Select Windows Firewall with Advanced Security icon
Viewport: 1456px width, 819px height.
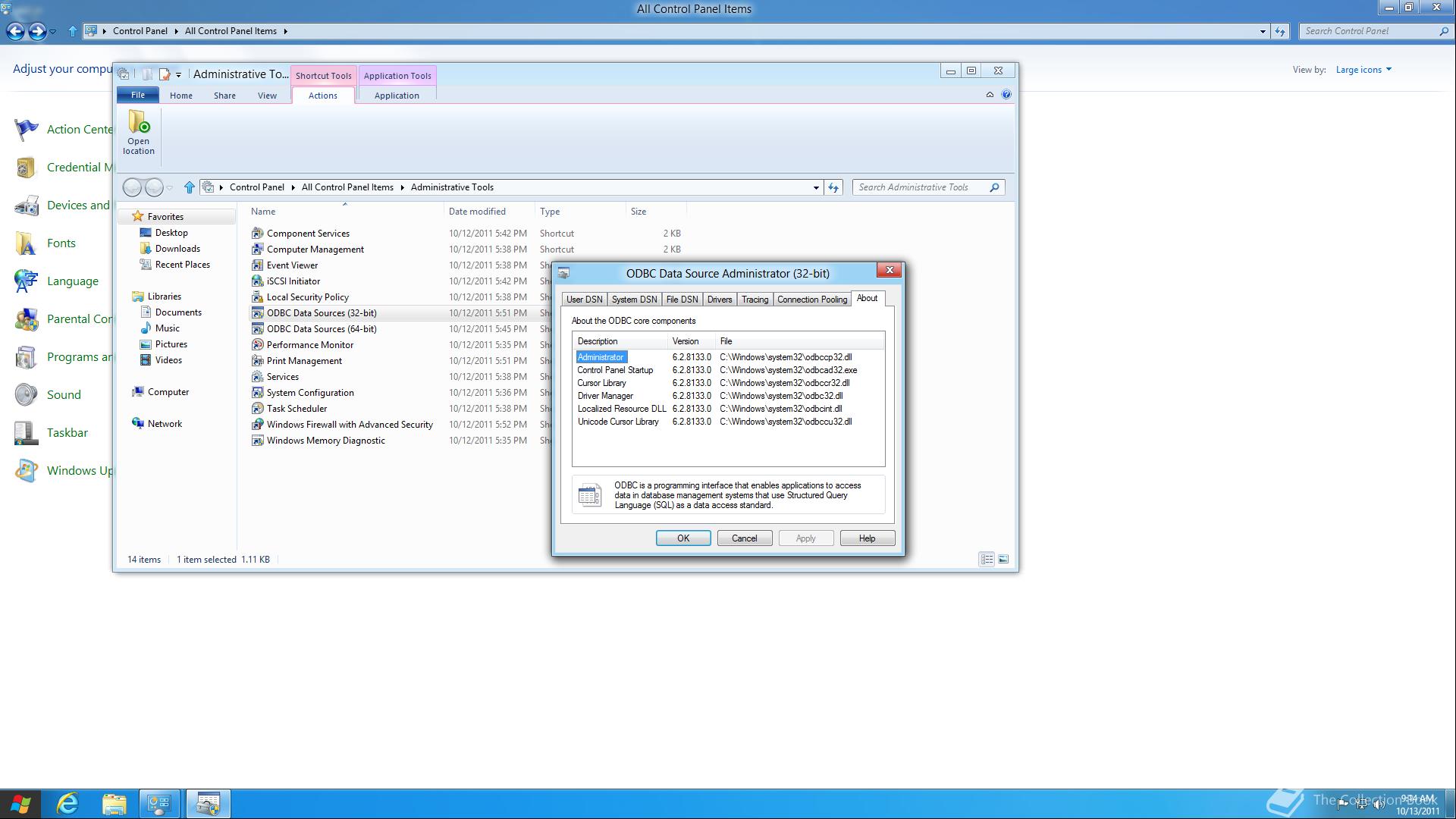(258, 425)
